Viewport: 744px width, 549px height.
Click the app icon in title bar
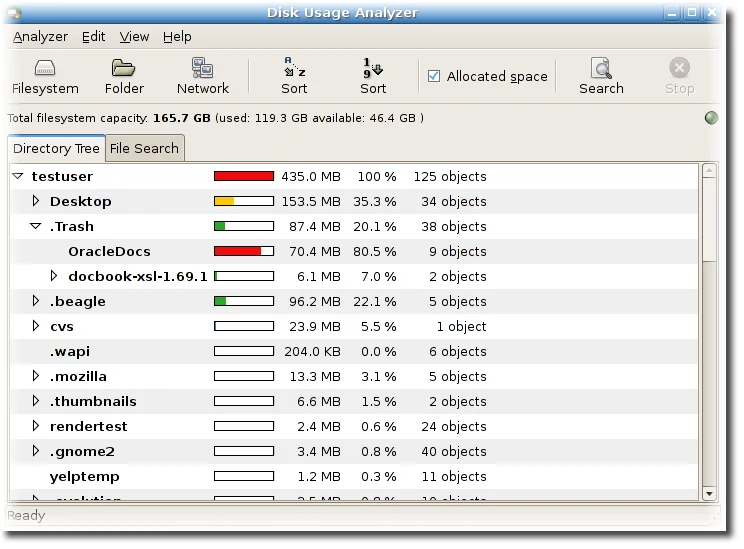point(15,13)
